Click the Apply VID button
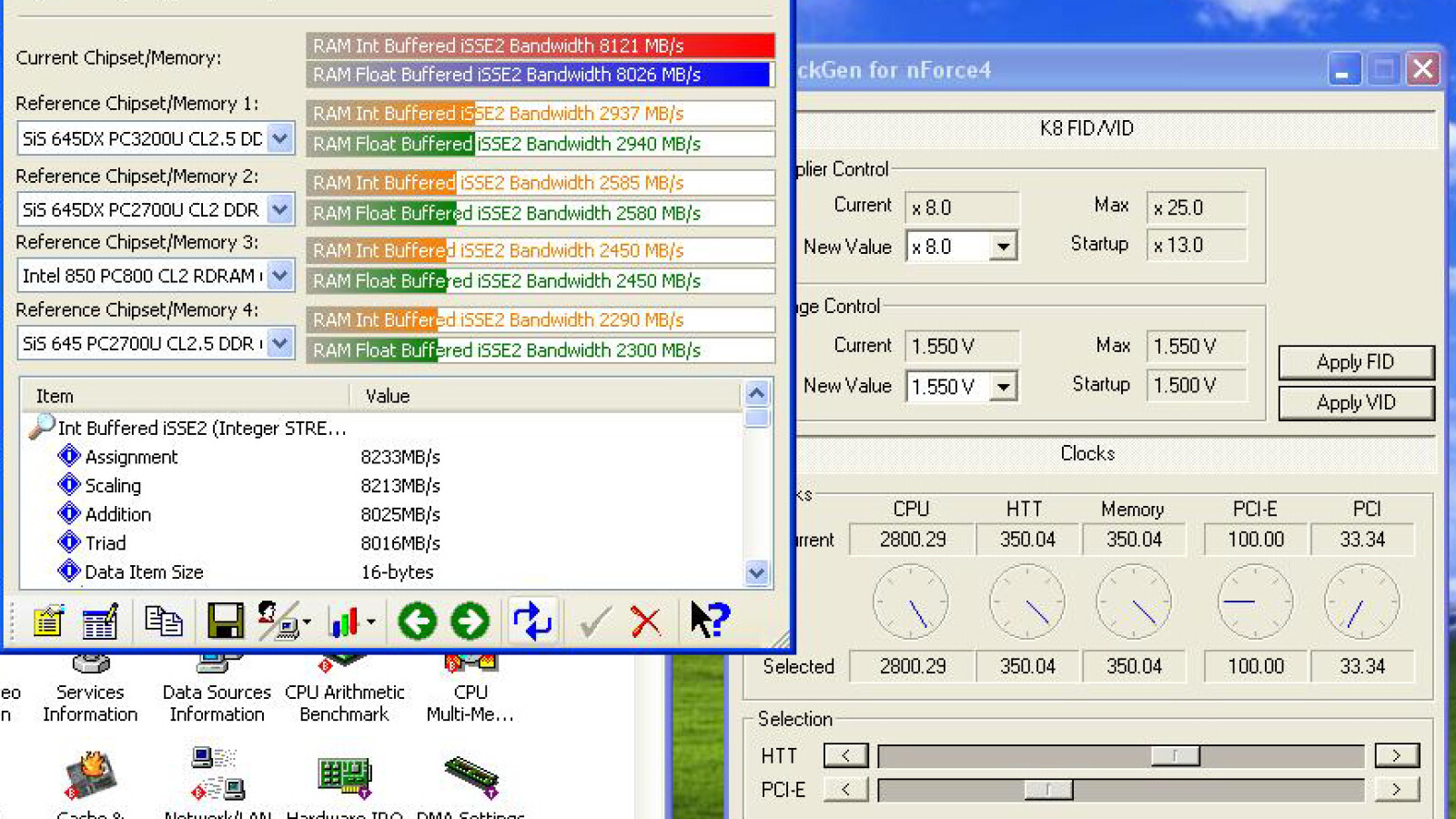The image size is (1456, 819). coord(1355,402)
